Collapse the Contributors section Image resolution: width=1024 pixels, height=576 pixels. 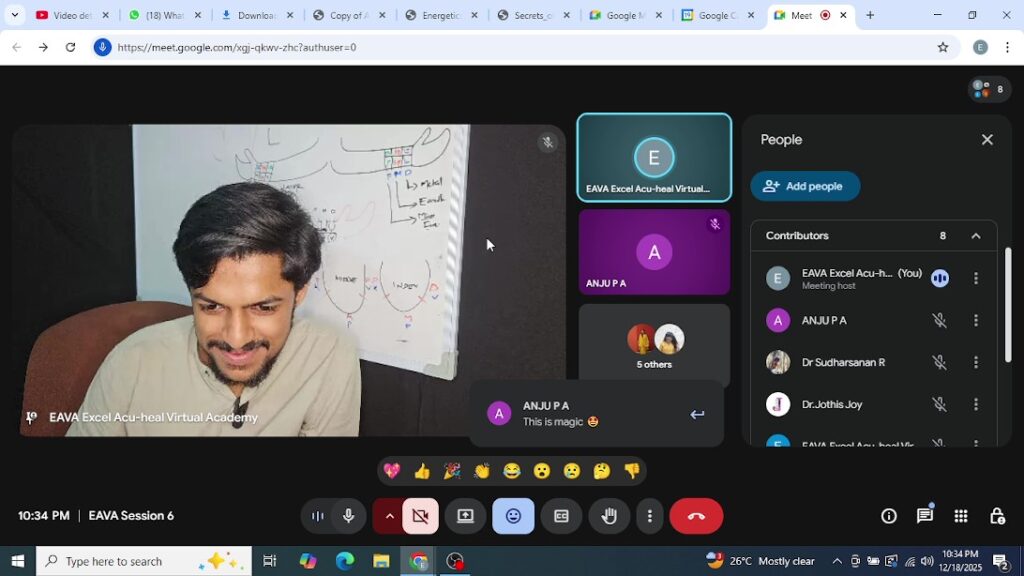(975, 235)
